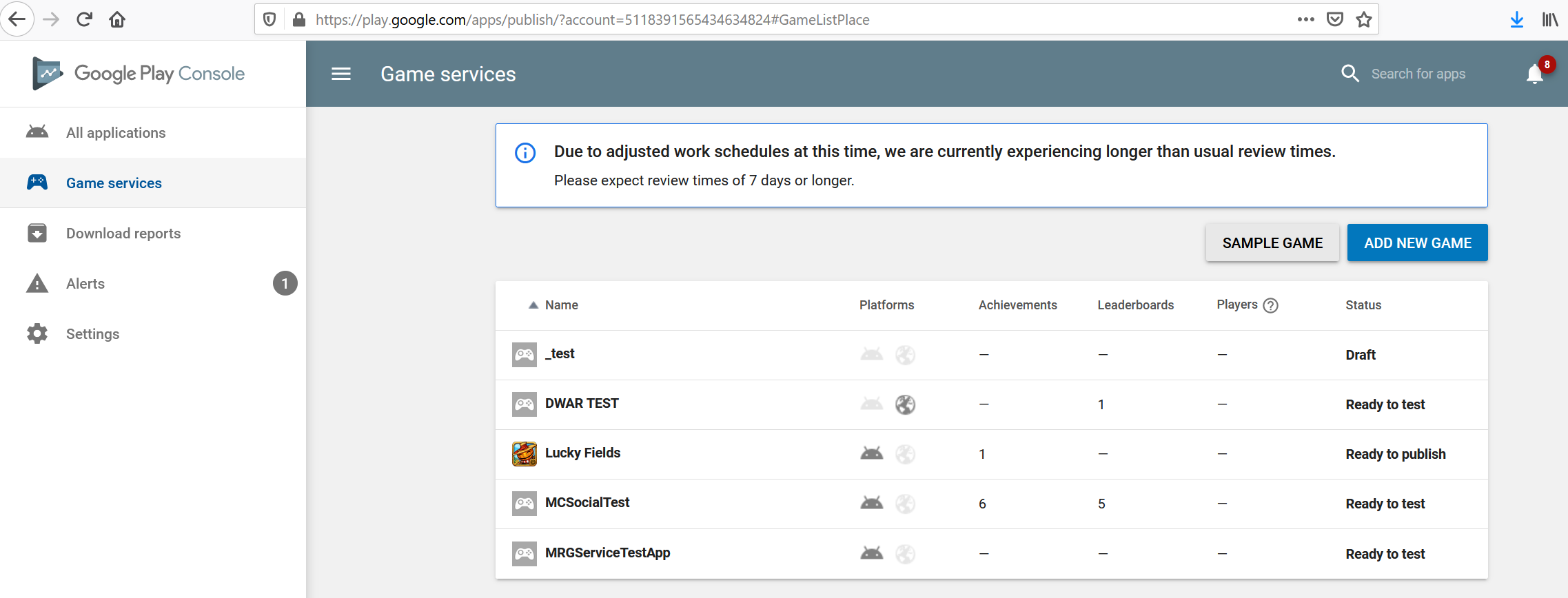Viewport: 1568px width, 598px height.
Task: Click the tracking protection shield icon
Action: pos(270,19)
